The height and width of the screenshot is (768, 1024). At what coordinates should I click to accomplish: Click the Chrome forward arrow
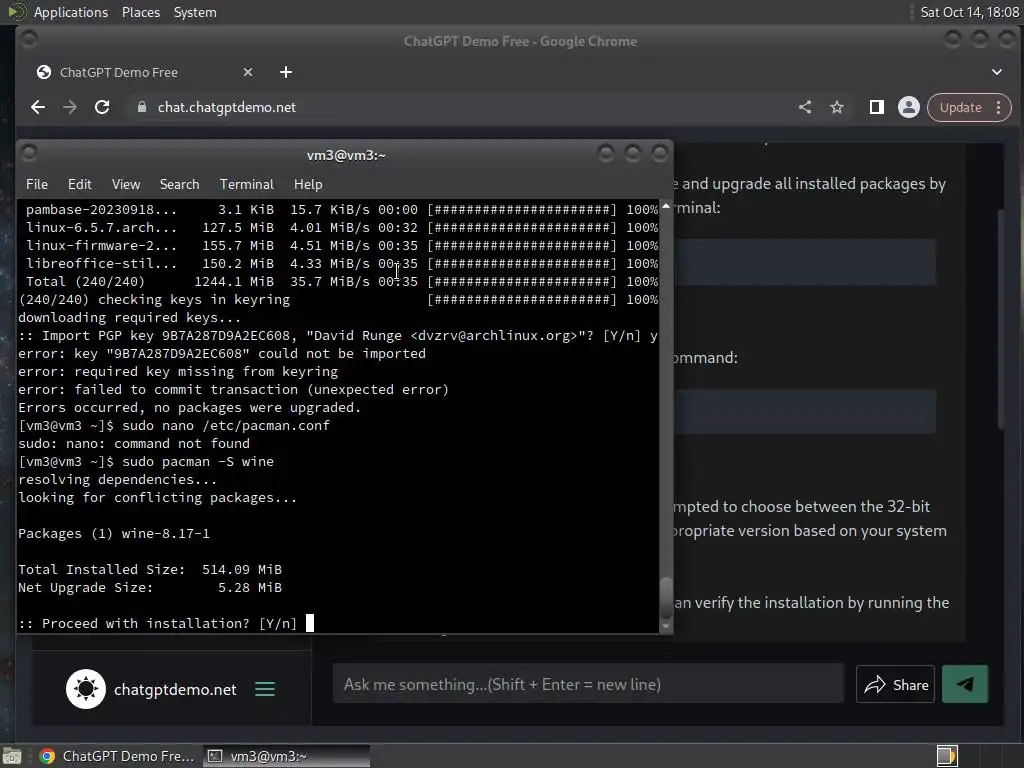[70, 107]
